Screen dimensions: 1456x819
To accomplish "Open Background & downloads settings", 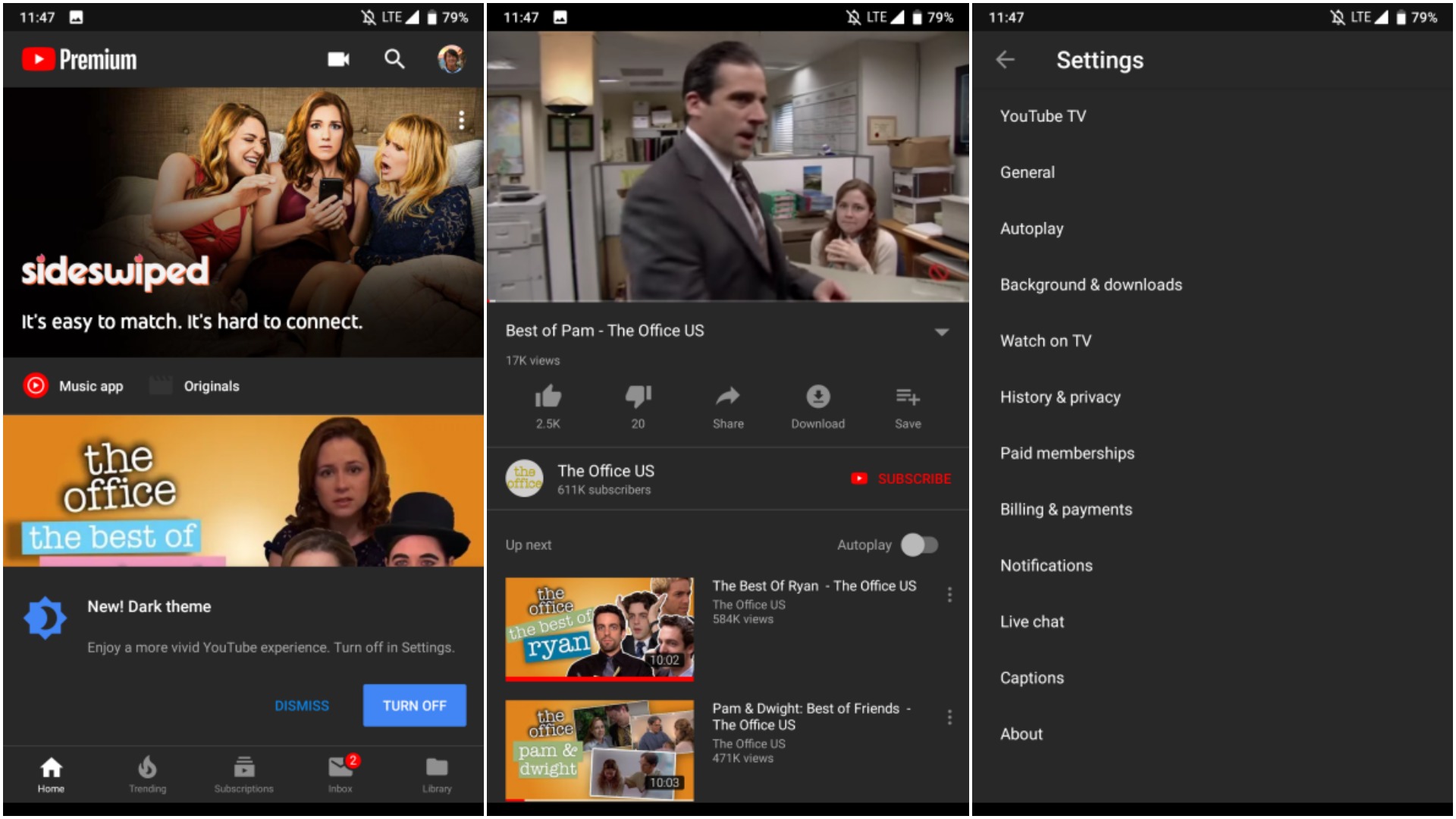I will click(1213, 284).
